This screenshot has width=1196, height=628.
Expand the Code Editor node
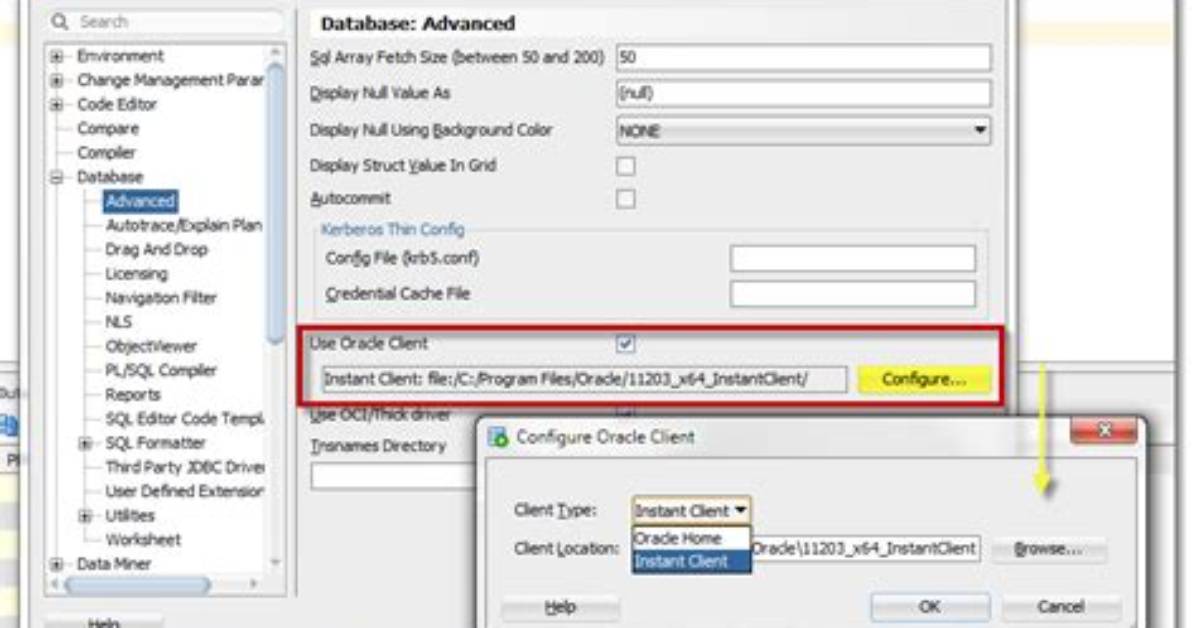point(56,105)
